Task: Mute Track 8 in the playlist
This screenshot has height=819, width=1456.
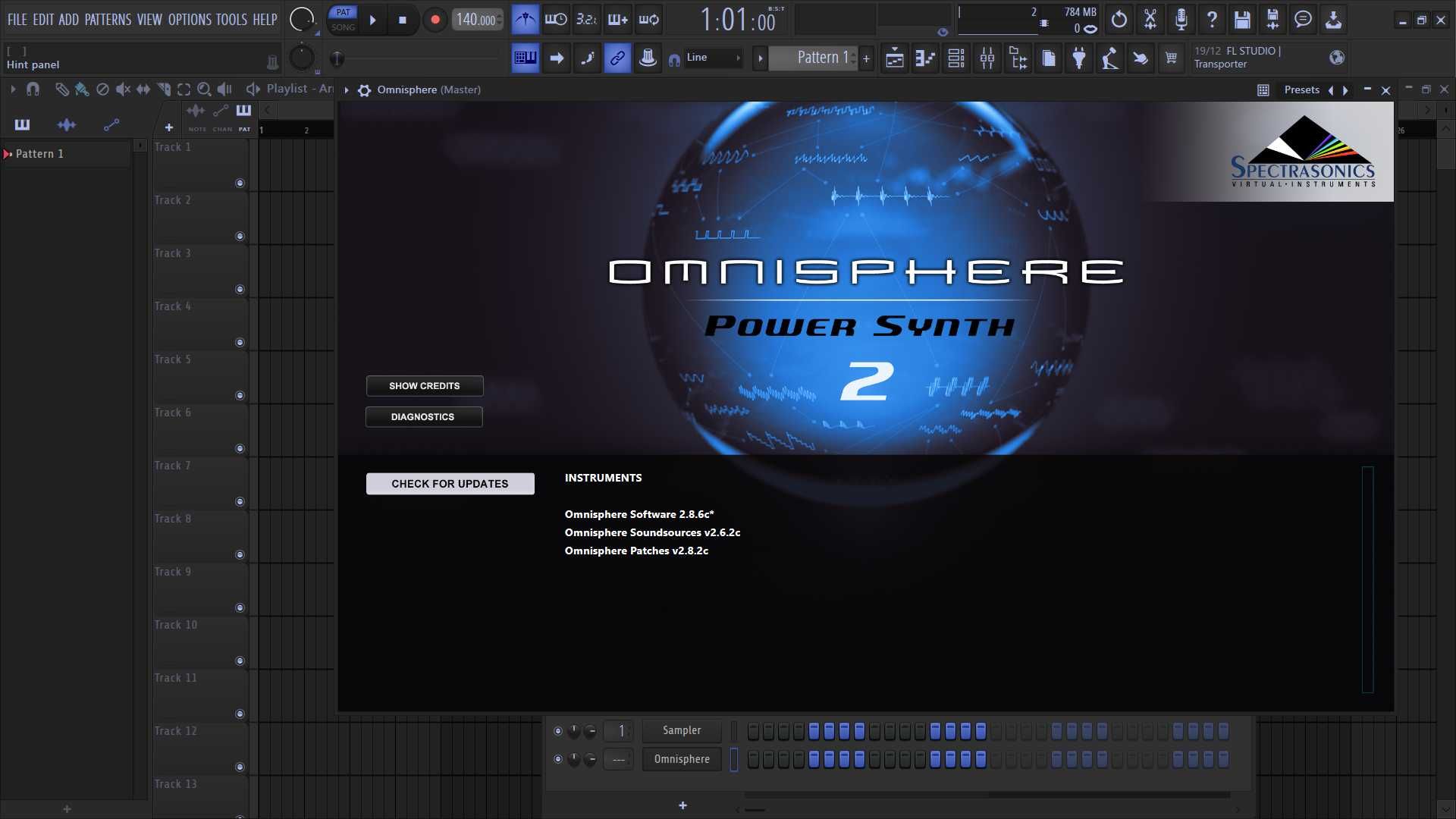Action: (x=240, y=554)
